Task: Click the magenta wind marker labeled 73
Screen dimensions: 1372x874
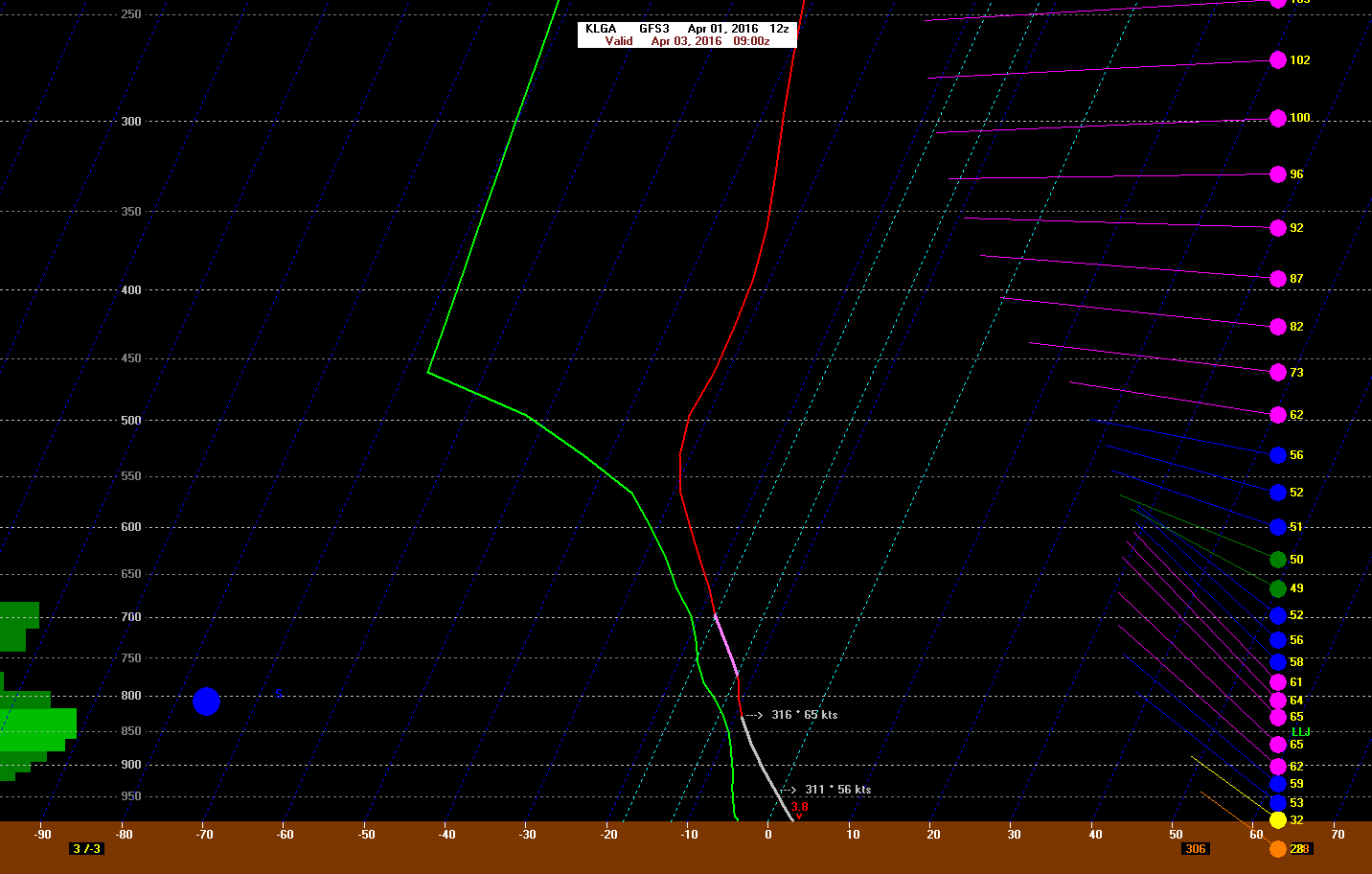Action: point(1277,373)
